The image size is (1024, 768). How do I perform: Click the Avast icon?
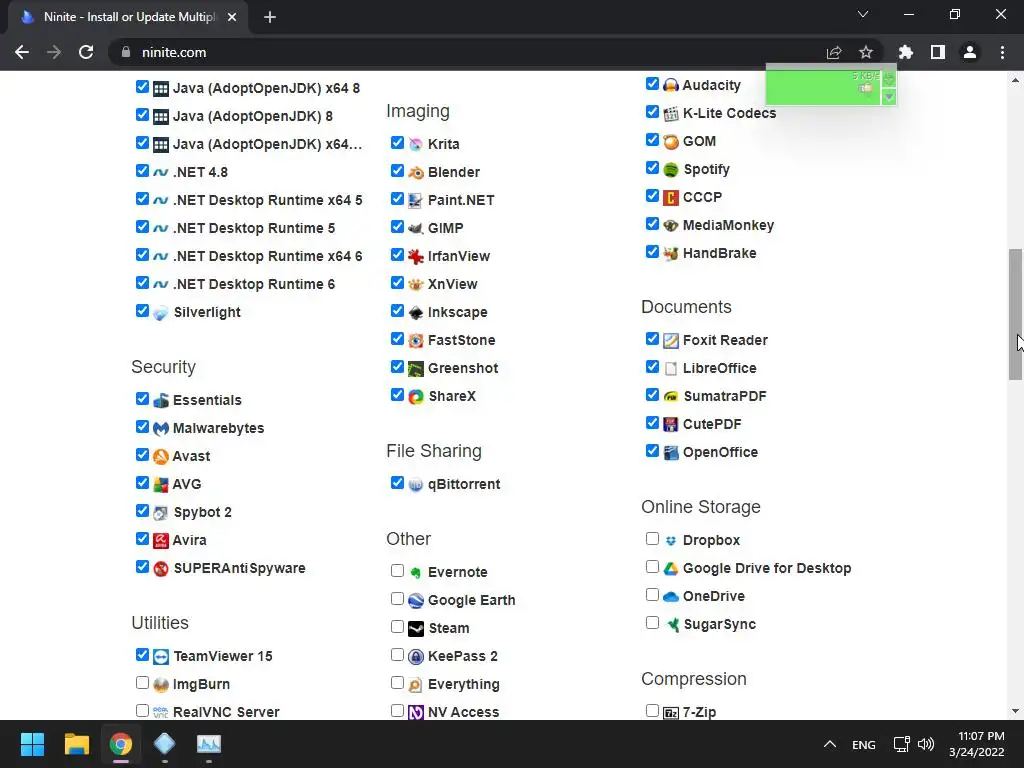pyautogui.click(x=161, y=456)
